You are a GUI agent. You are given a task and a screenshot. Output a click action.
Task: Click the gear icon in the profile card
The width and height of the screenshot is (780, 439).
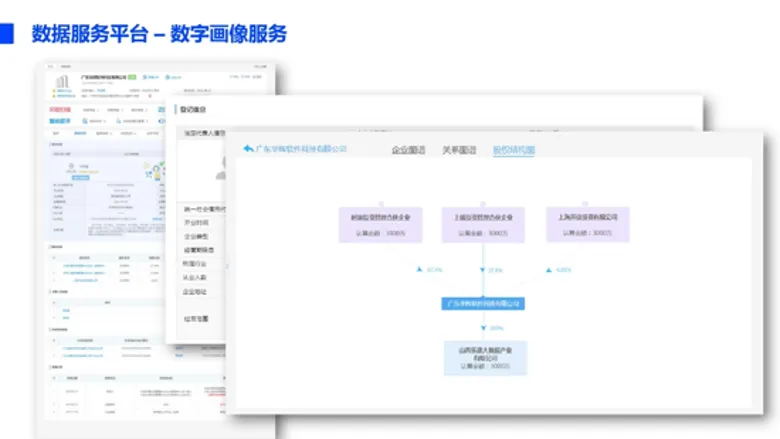coord(71,166)
